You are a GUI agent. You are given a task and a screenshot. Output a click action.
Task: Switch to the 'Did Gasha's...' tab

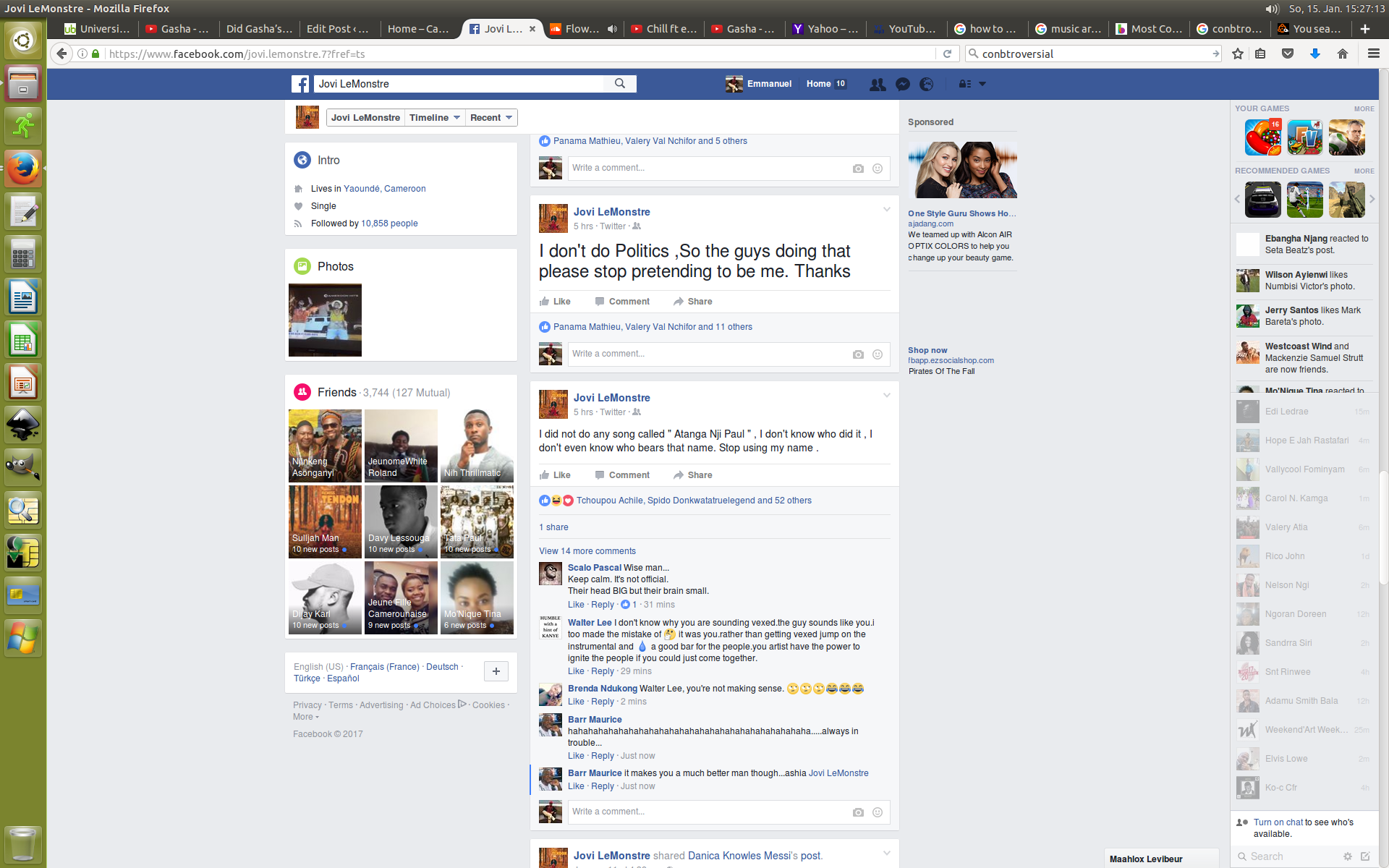point(258,29)
